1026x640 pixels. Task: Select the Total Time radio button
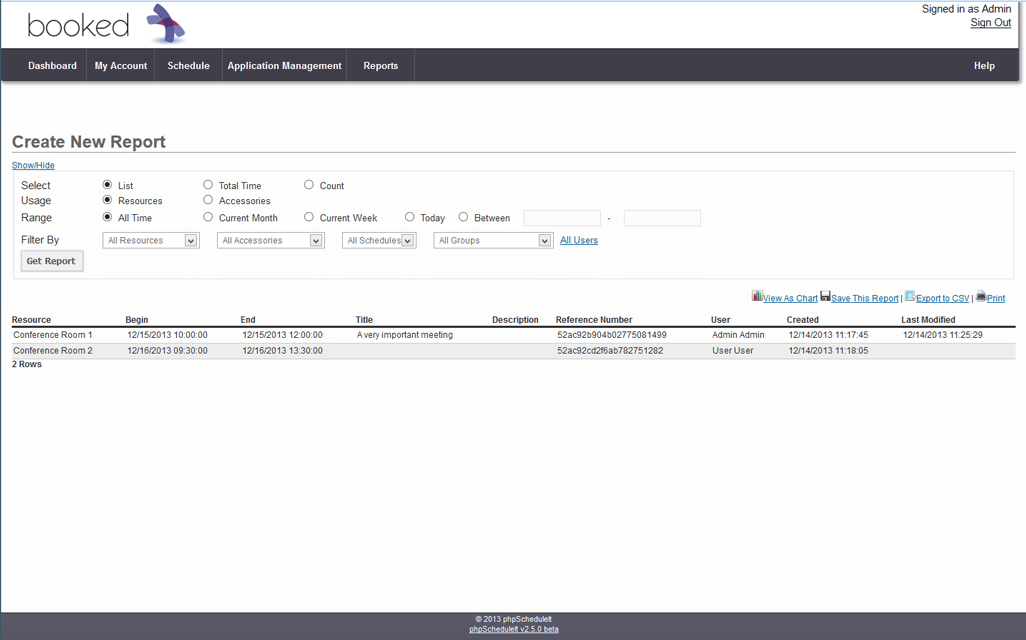208,185
